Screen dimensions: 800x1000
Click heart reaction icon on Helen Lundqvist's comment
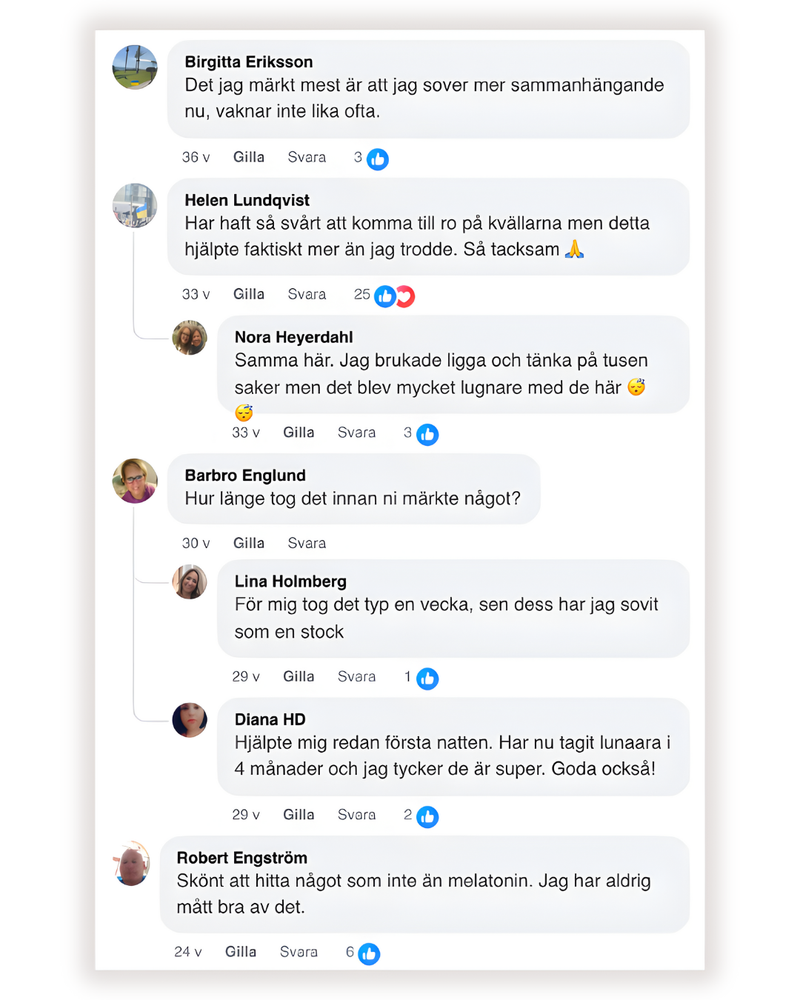click(x=404, y=296)
